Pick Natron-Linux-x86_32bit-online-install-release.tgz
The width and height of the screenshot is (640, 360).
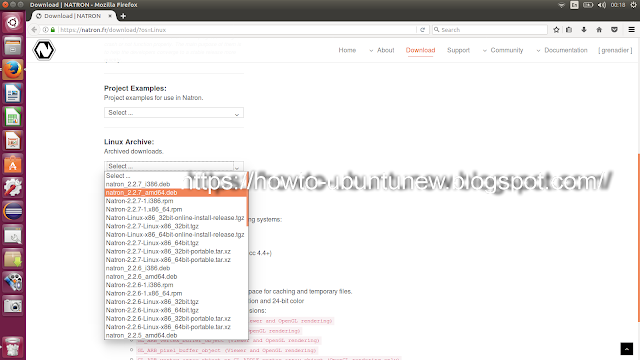click(x=176, y=218)
